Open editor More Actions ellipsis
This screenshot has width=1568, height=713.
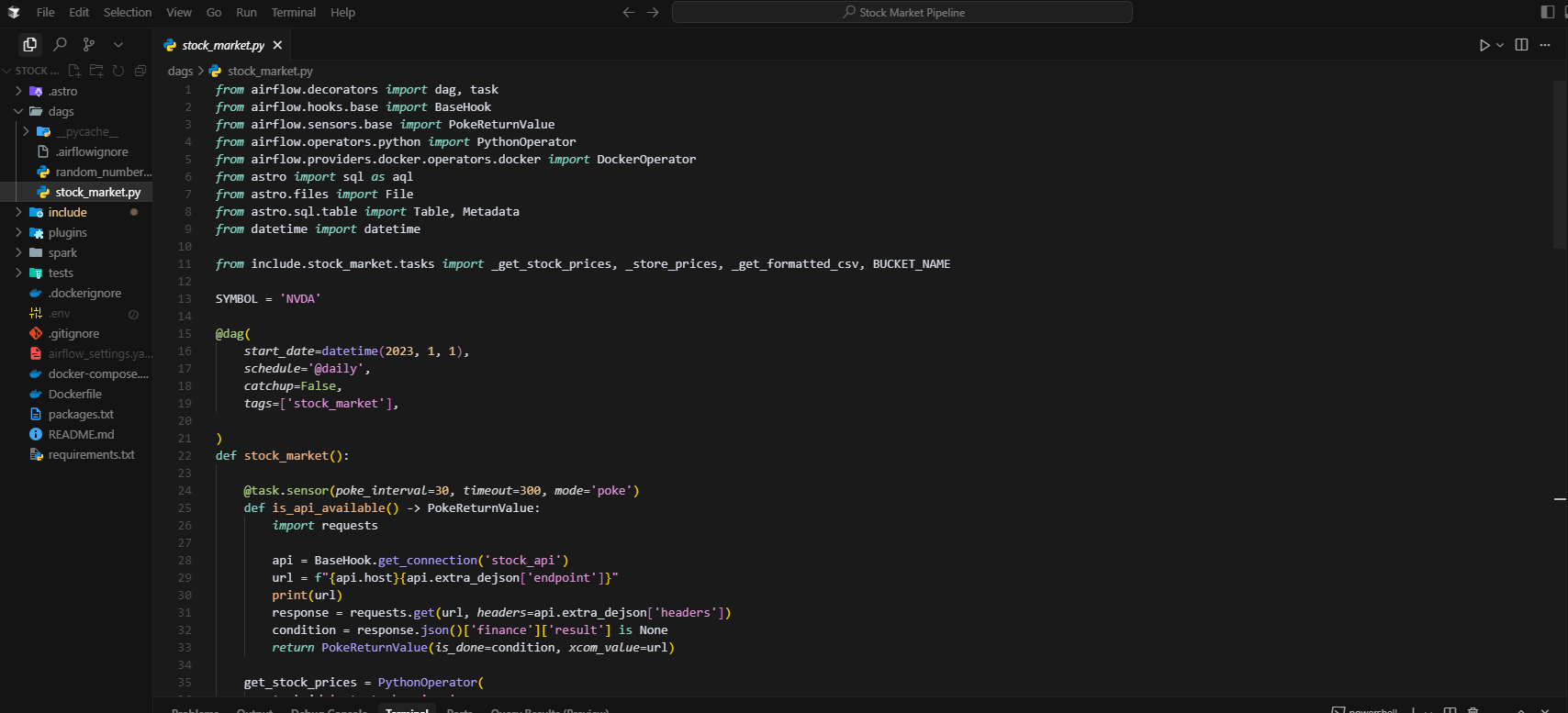coord(1545,45)
